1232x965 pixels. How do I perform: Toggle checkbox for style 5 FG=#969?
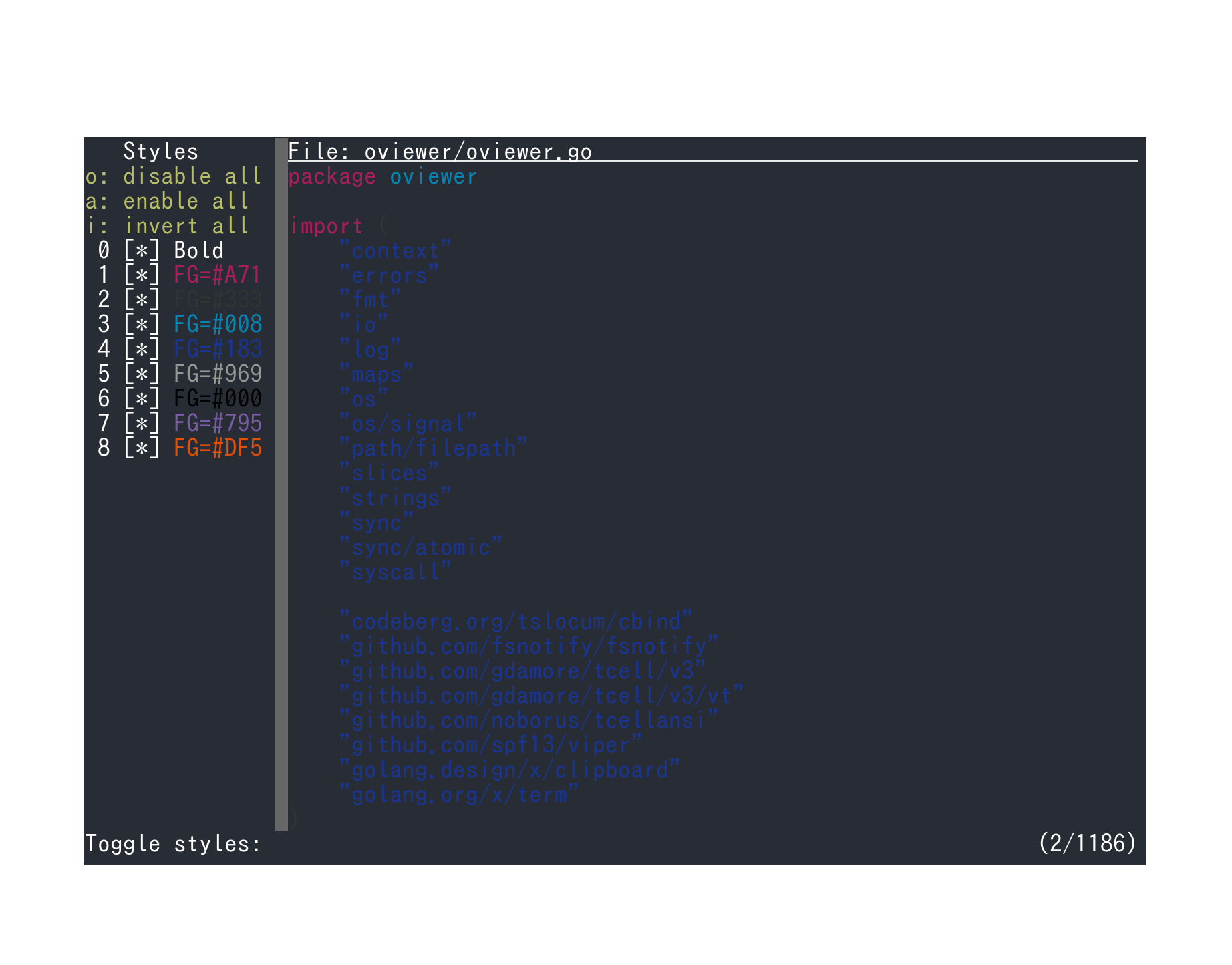coord(142,374)
